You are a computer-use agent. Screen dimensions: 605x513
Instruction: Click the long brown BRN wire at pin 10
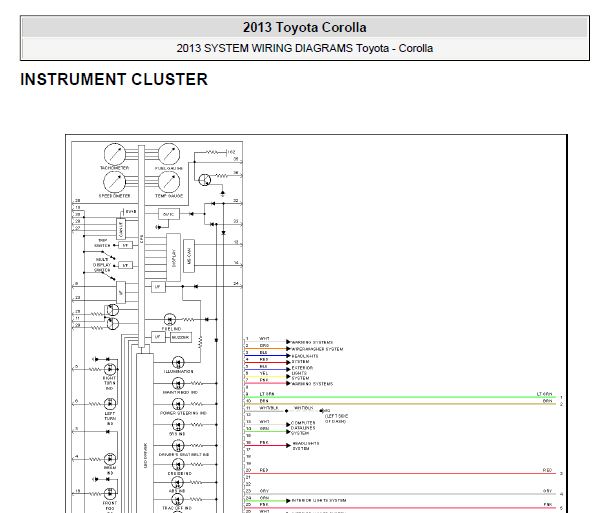[x=401, y=404]
